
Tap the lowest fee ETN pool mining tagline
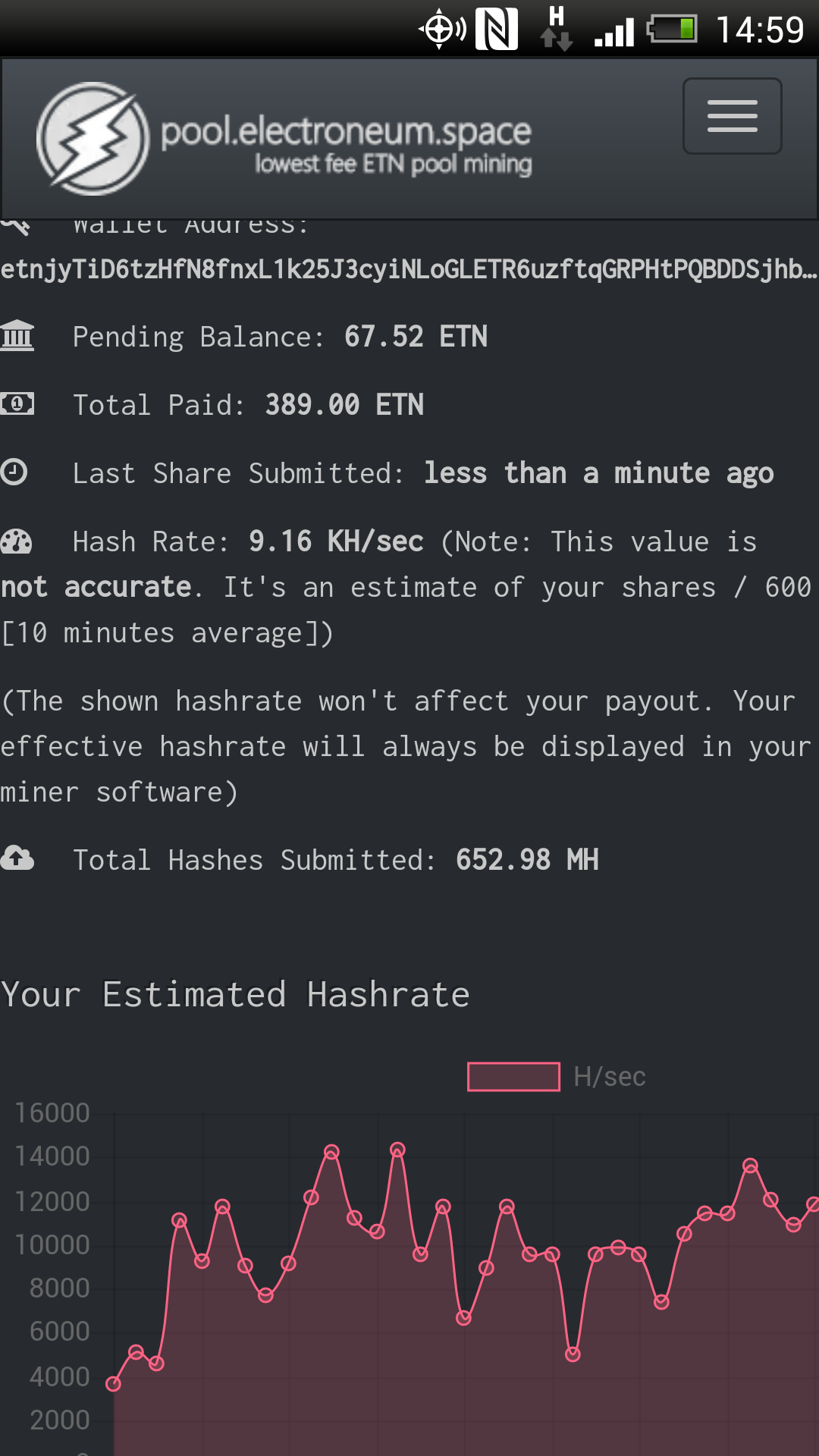[x=393, y=164]
